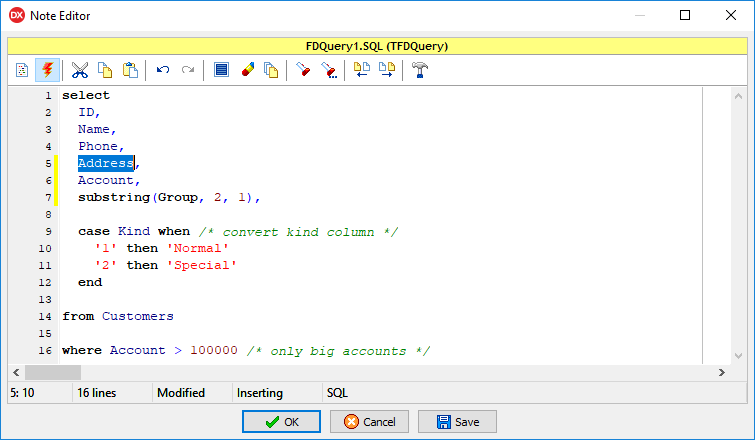This screenshot has height=440, width=755.
Task: Click the page icon with right arrow
Action: point(386,70)
